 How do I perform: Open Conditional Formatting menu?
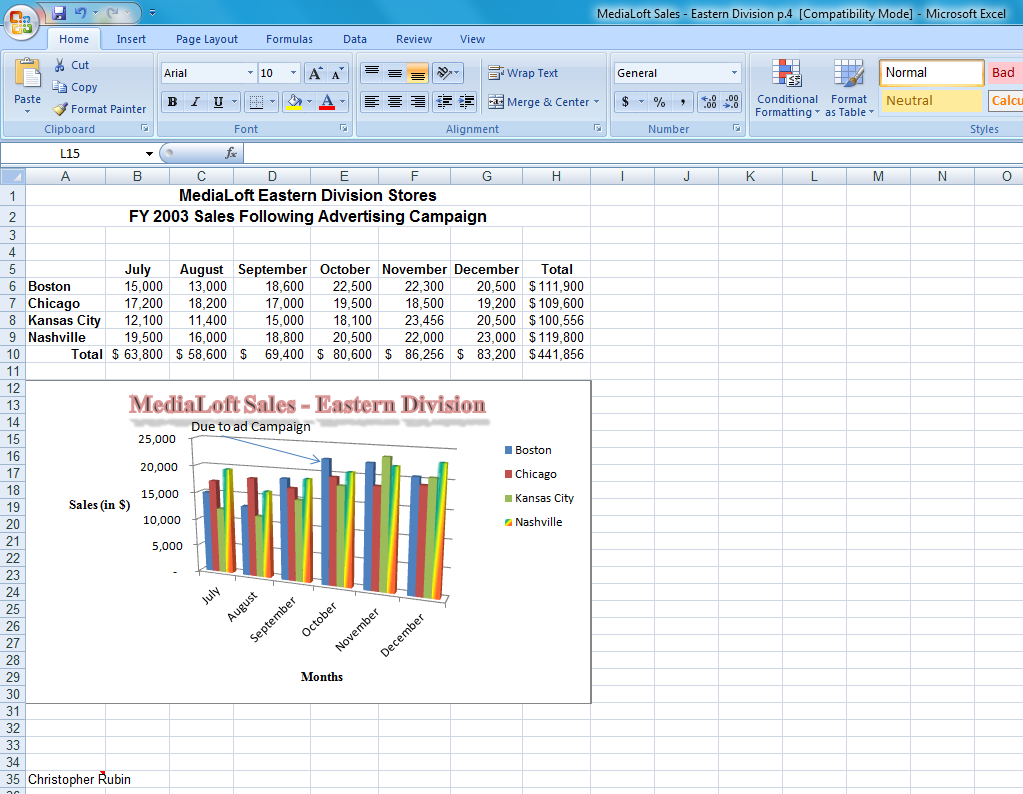pyautogui.click(x=787, y=88)
